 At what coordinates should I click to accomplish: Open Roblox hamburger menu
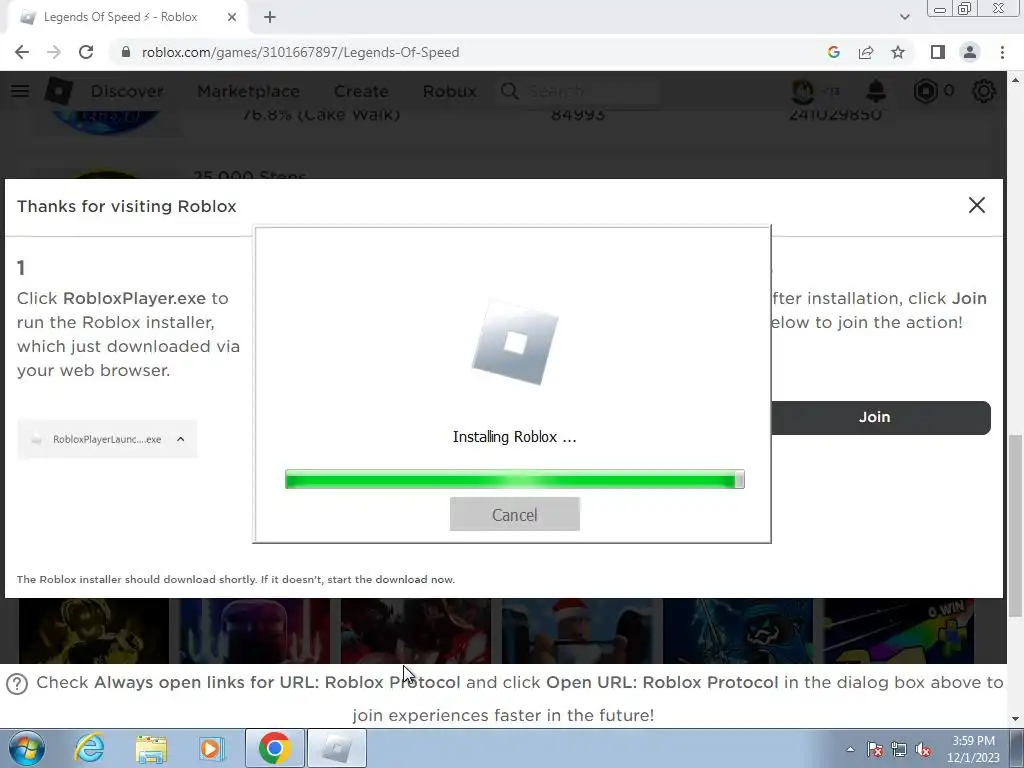tap(20, 91)
